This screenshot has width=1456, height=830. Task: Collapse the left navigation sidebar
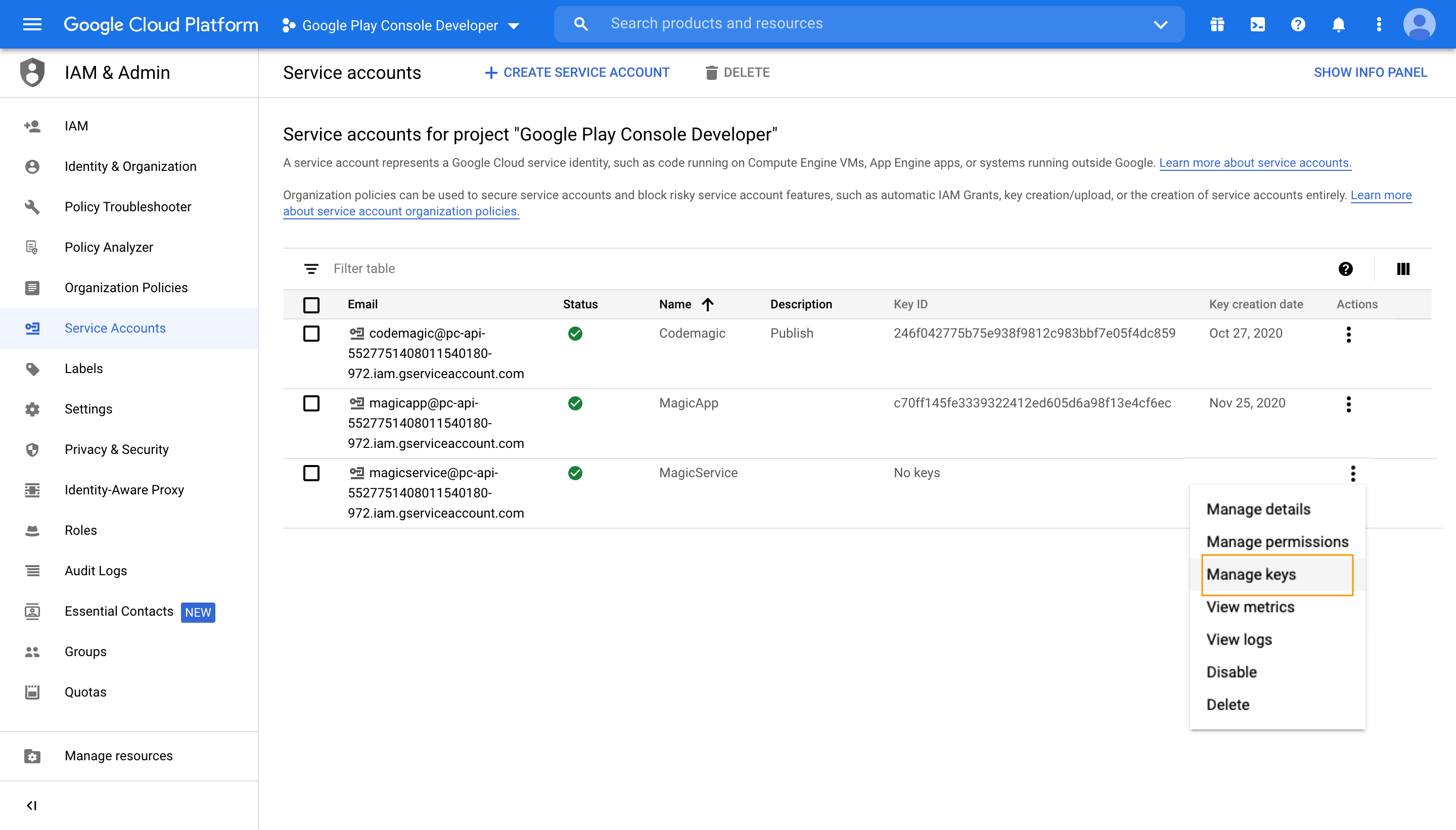32,805
